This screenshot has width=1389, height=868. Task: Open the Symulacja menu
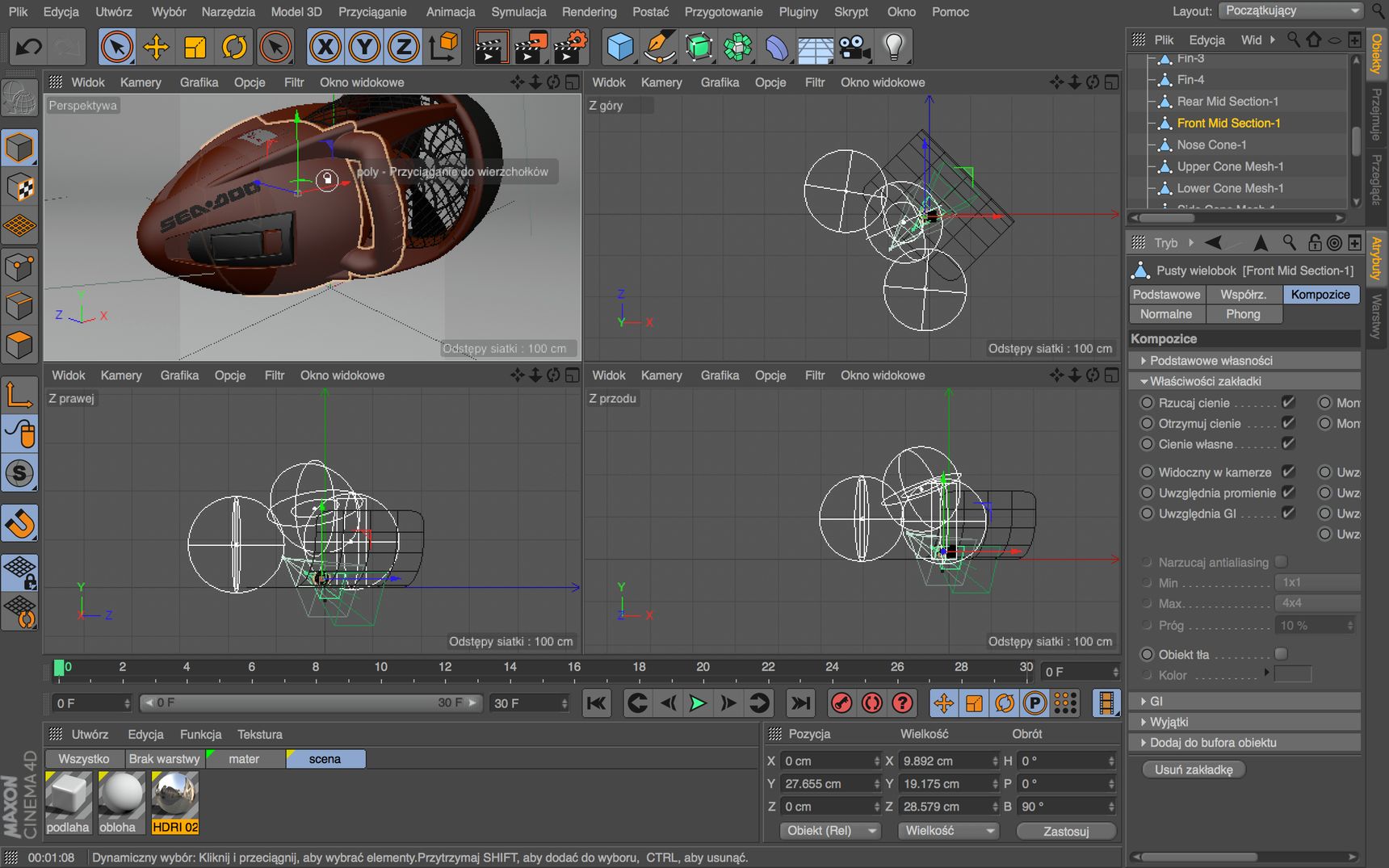point(518,11)
